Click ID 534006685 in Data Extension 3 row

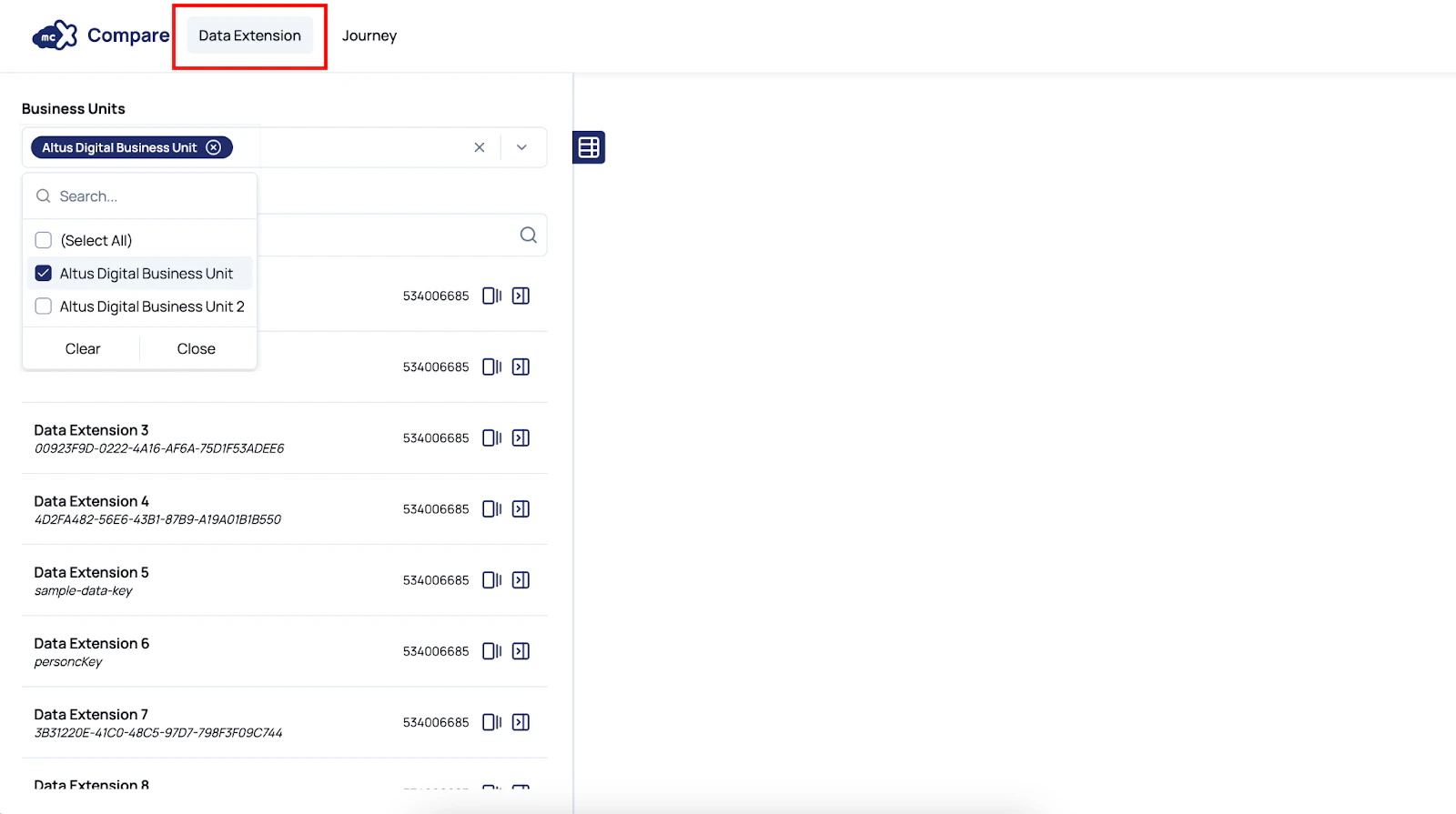tap(436, 437)
